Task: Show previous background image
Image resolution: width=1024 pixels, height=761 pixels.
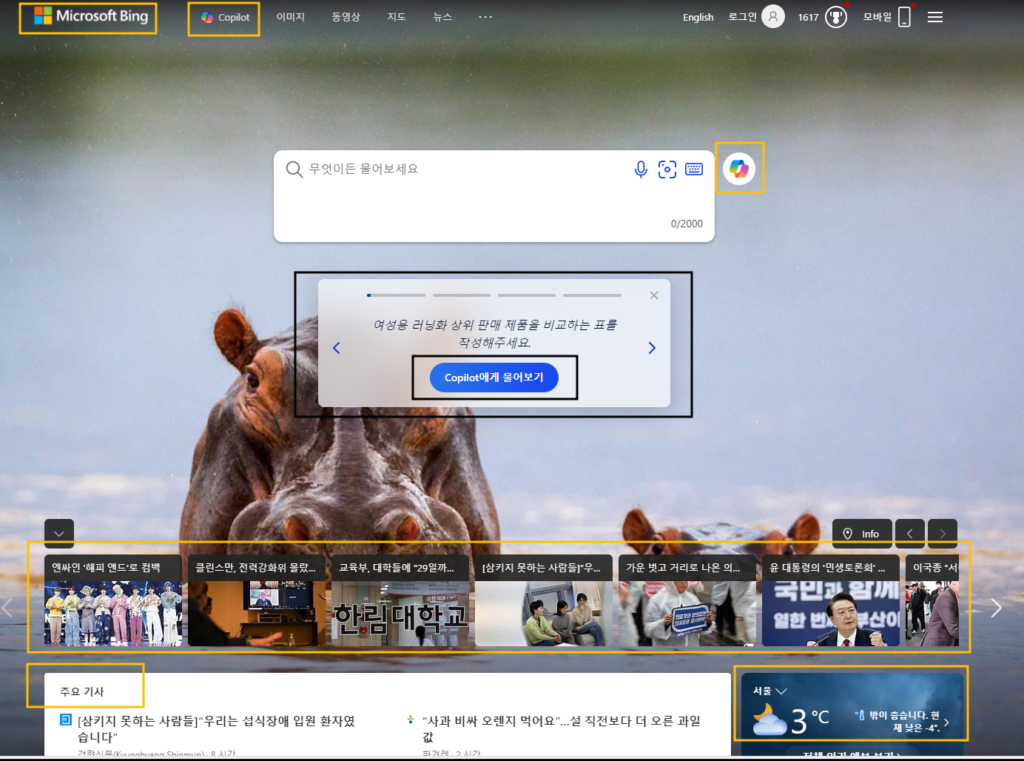Action: pyautogui.click(x=910, y=534)
